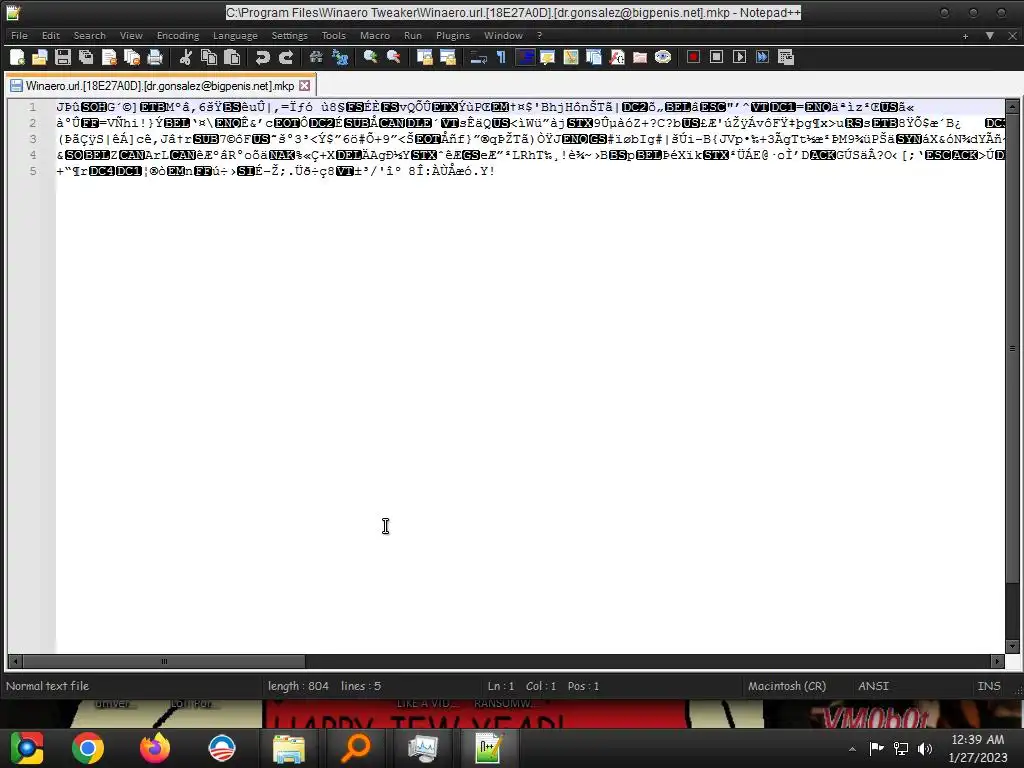Viewport: 1024px width, 768px height.
Task: Toggle Word wrap toolbar button
Action: [x=478, y=57]
